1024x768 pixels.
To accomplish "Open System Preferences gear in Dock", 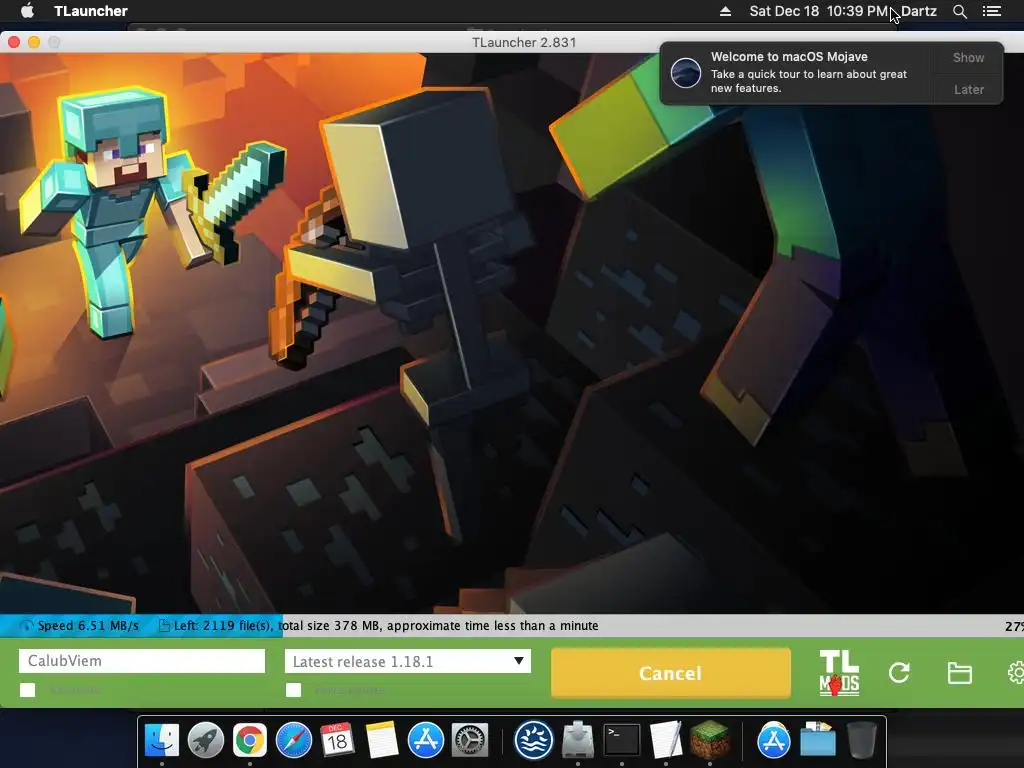I will click(x=470, y=741).
